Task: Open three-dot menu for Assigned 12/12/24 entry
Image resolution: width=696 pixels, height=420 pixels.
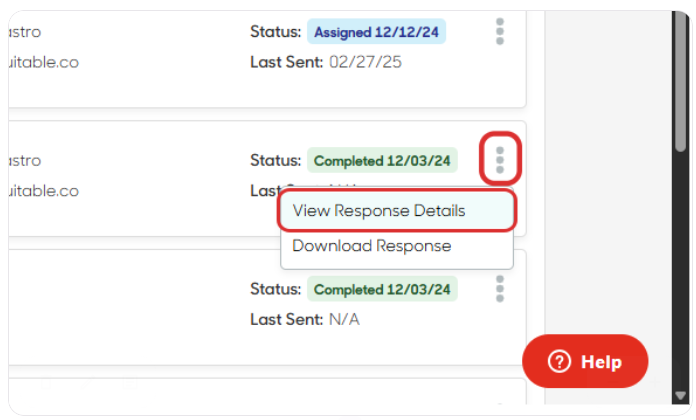Action: click(x=500, y=32)
